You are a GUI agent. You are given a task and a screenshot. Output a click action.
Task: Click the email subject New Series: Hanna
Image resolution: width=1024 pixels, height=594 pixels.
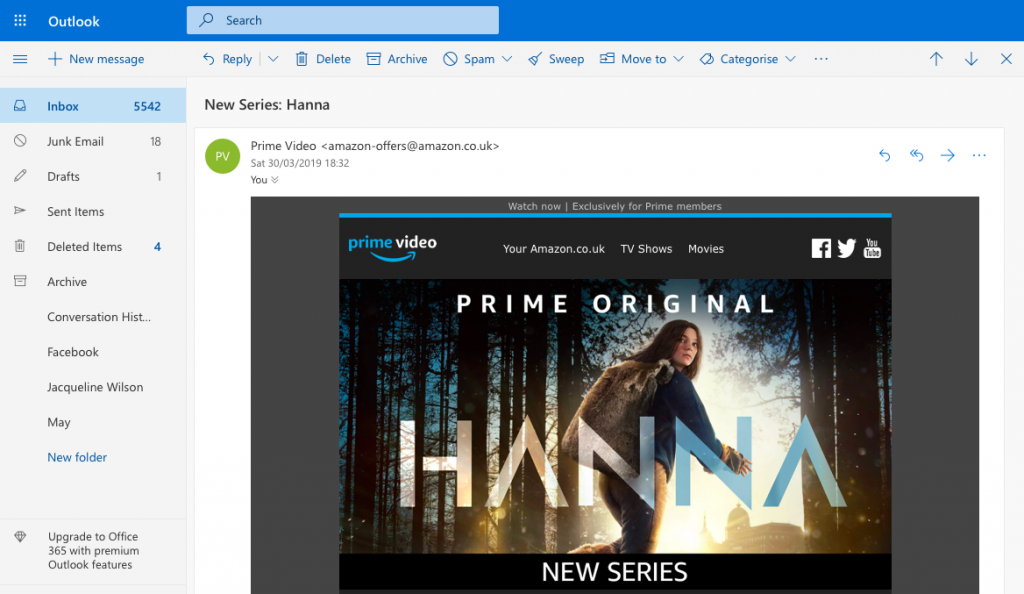[x=267, y=104]
